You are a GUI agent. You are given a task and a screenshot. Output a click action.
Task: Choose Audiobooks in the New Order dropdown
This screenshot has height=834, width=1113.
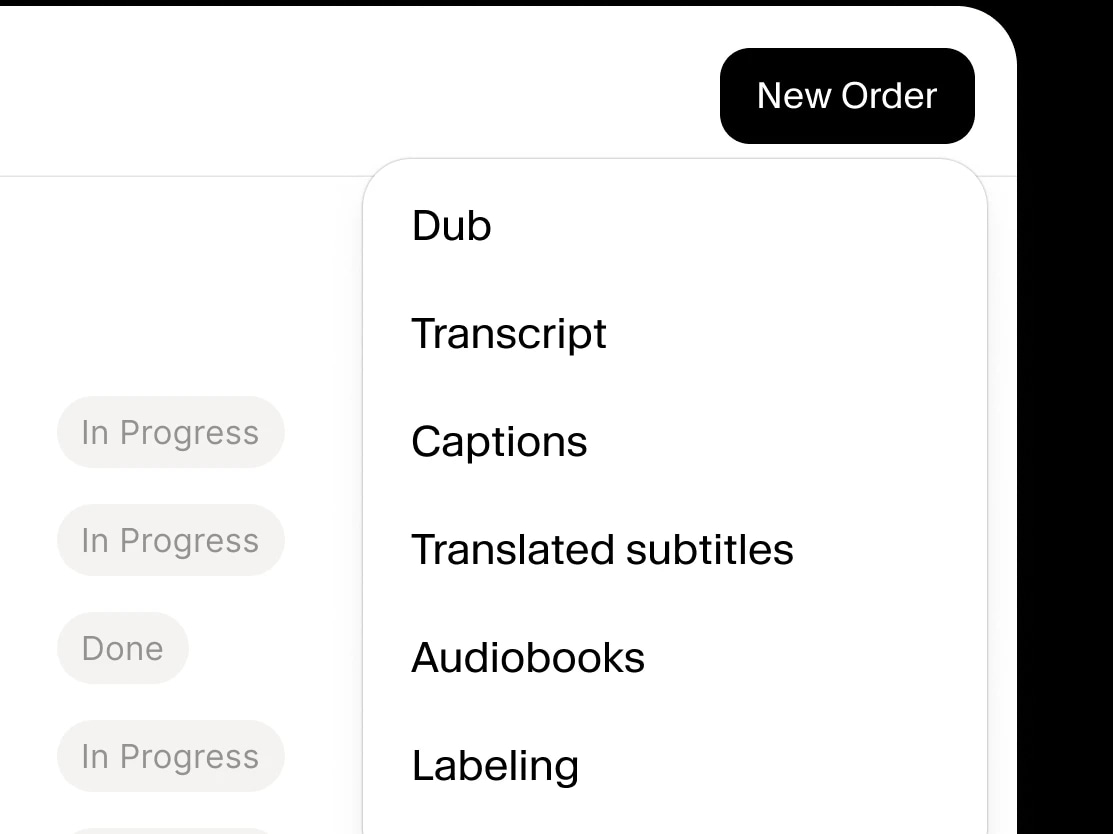[528, 657]
